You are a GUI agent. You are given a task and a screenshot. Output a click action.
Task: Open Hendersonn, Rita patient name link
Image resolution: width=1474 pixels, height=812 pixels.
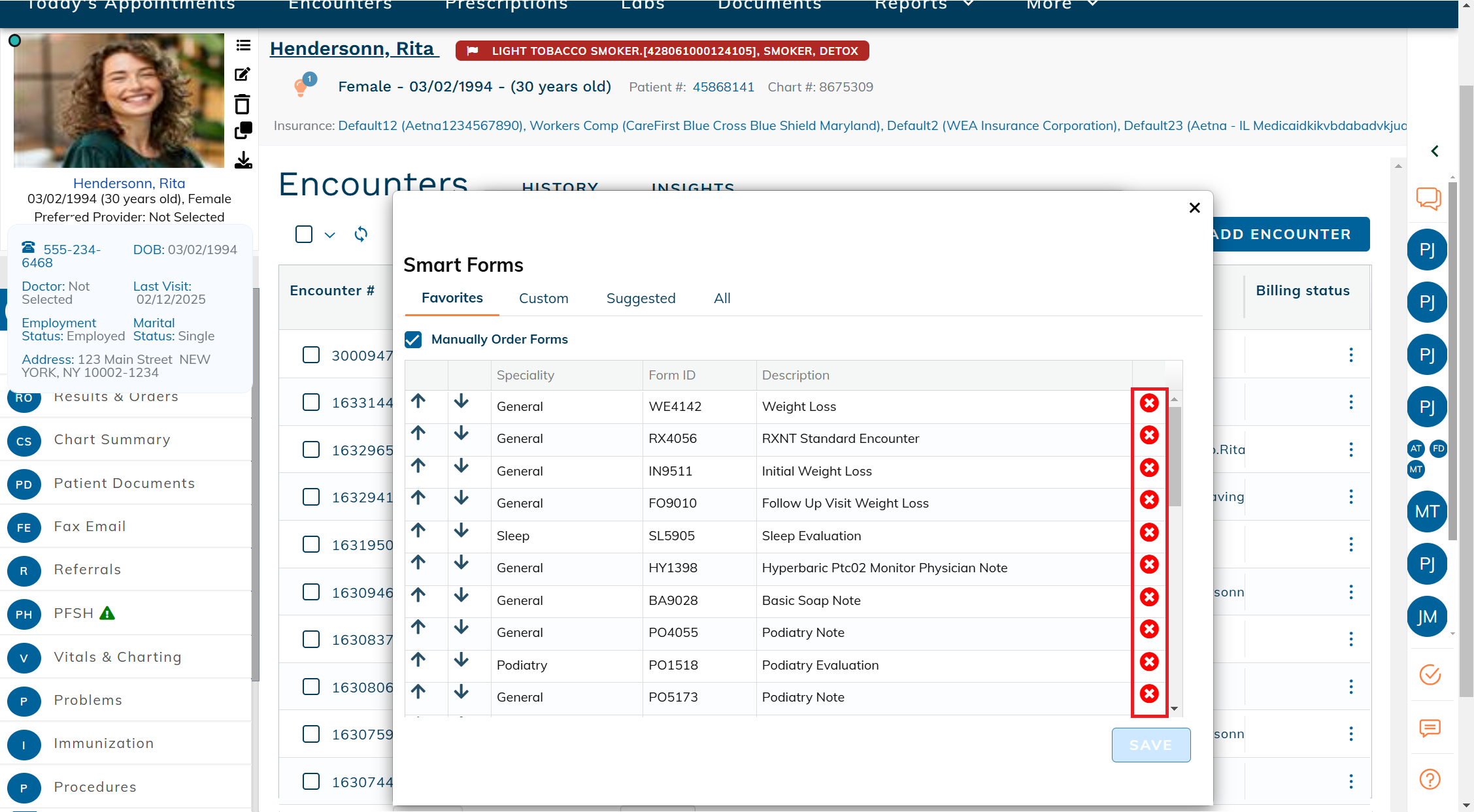(x=354, y=49)
